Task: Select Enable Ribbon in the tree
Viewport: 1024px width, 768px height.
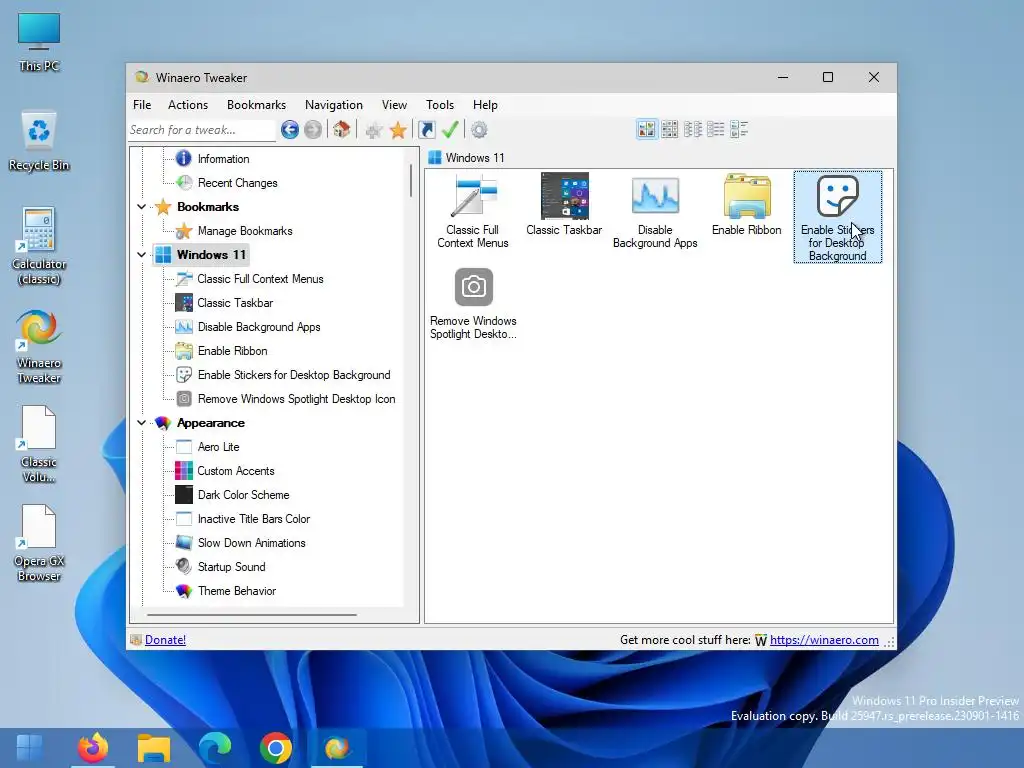Action: pos(232,351)
